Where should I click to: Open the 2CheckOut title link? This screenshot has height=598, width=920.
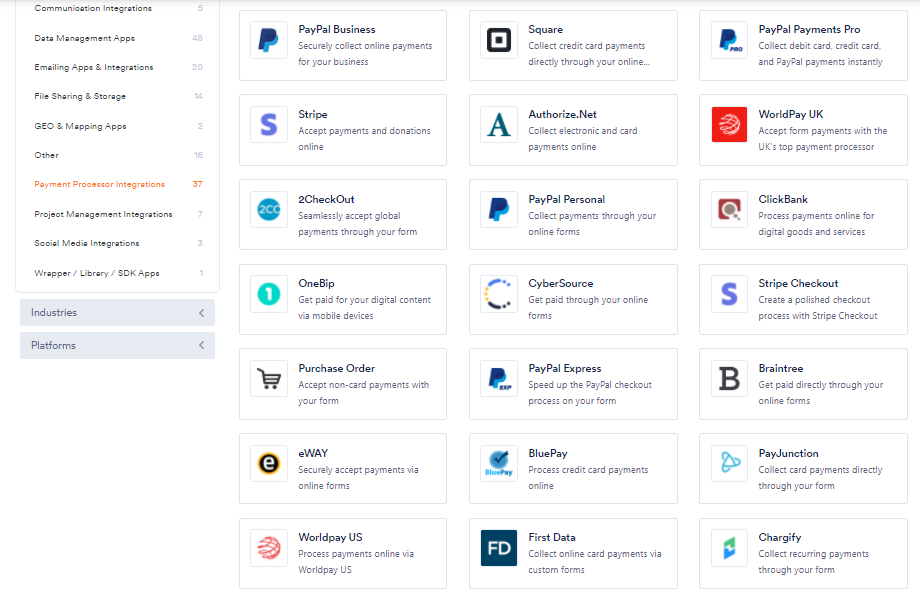[326, 200]
